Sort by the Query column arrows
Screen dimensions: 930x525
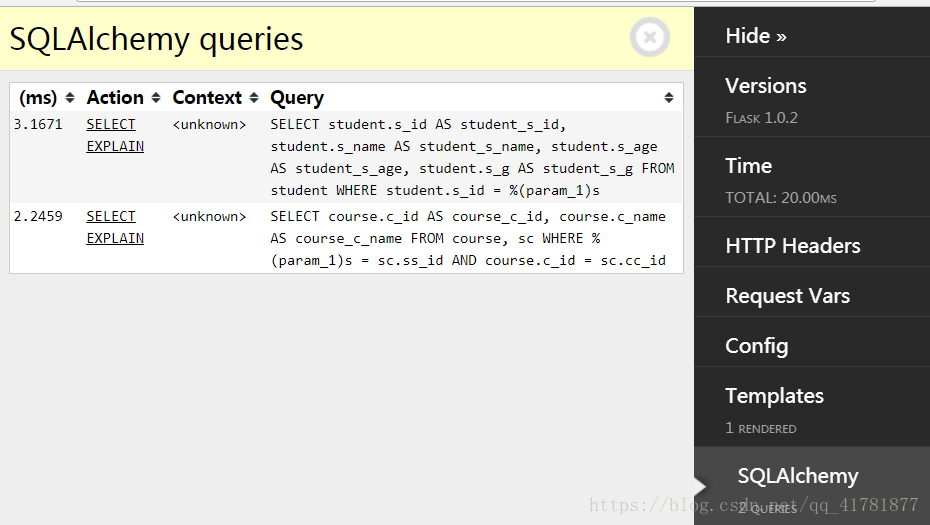click(668, 98)
